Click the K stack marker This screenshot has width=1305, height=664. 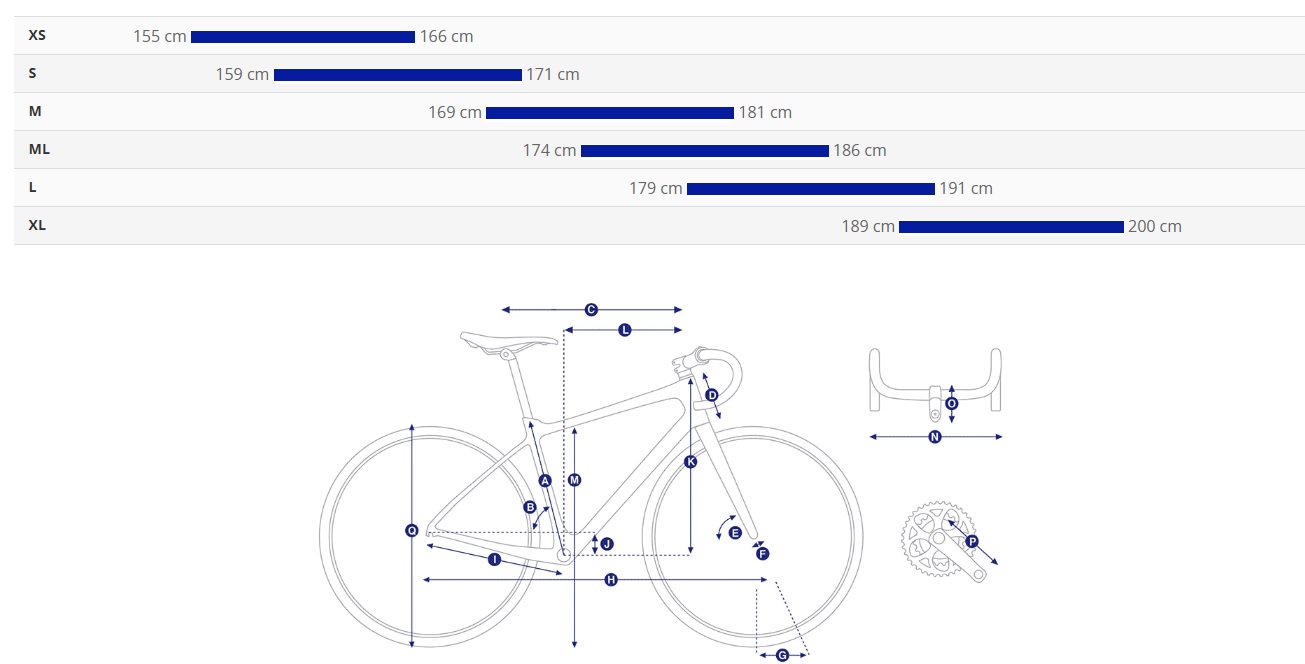pyautogui.click(x=690, y=462)
